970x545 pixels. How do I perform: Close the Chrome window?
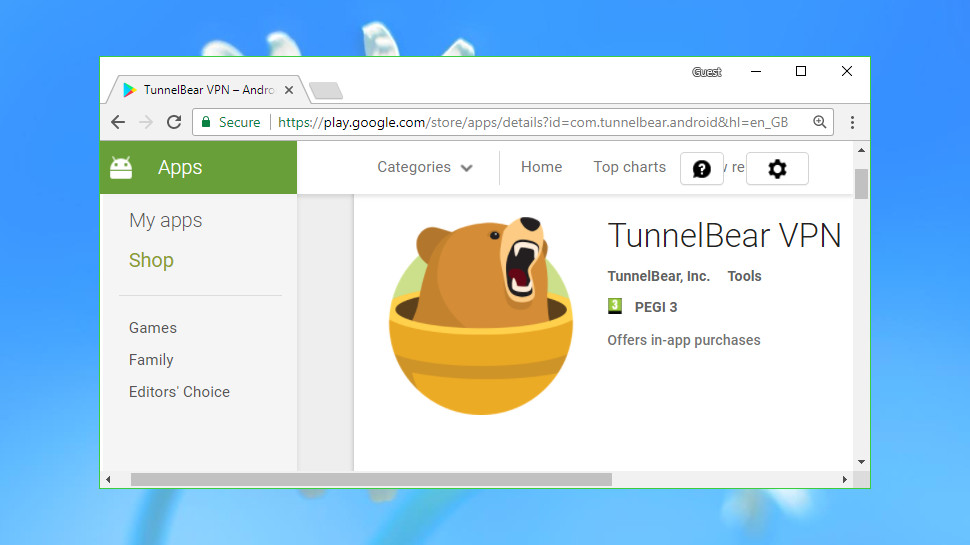point(847,72)
